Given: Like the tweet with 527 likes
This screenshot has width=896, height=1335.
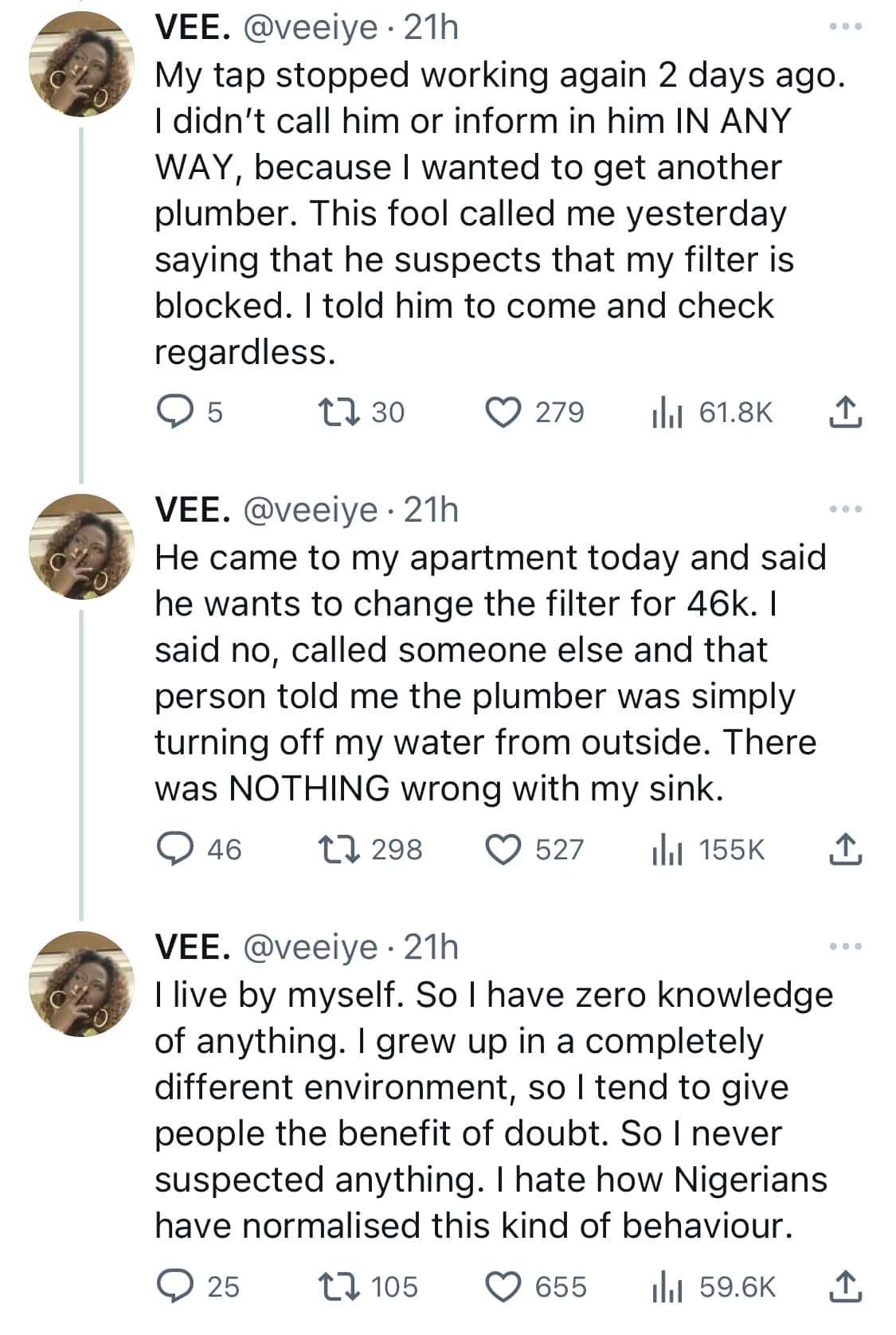Looking at the screenshot, I should click(503, 849).
